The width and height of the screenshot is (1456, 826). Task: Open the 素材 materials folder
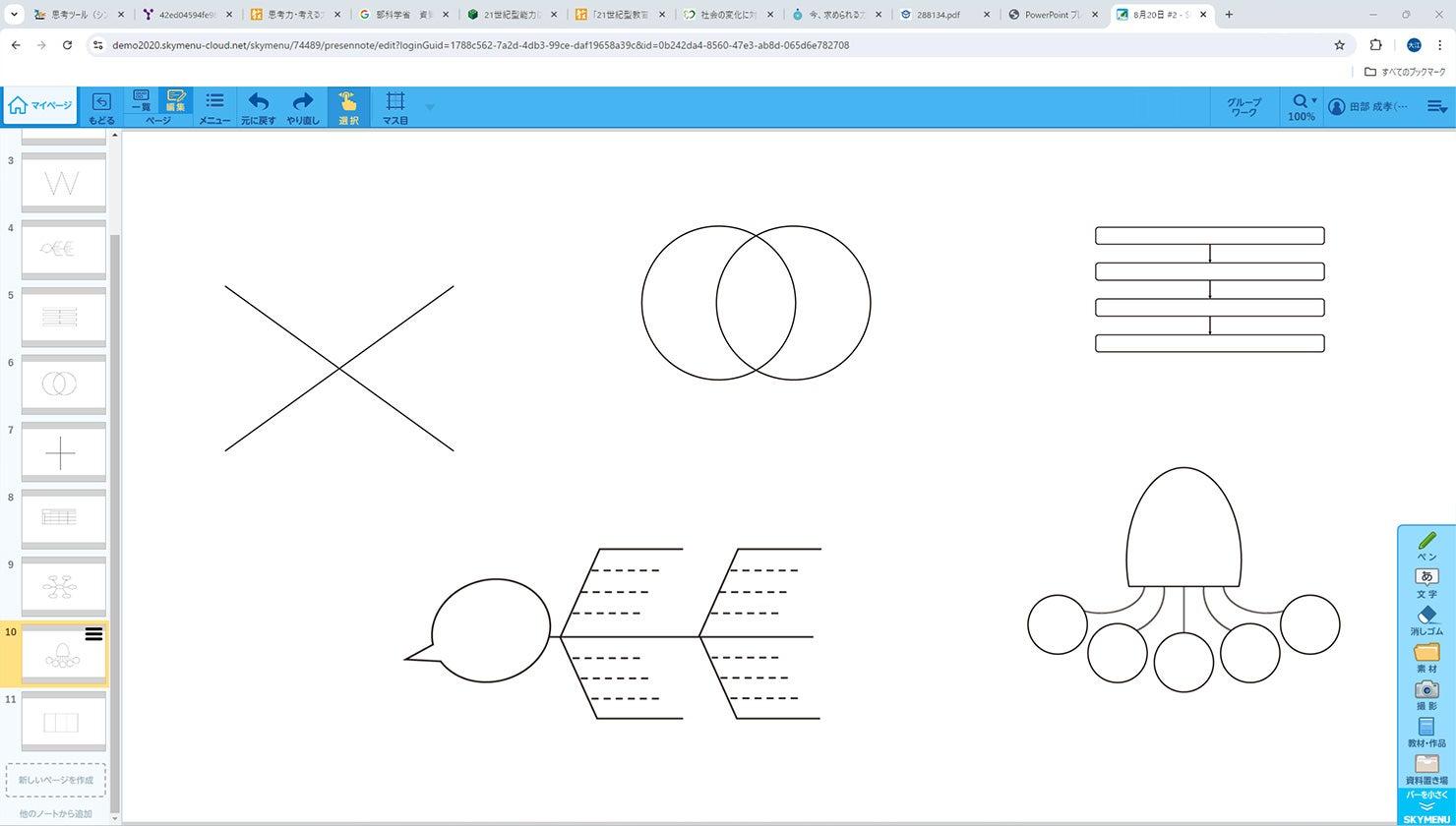(1426, 657)
